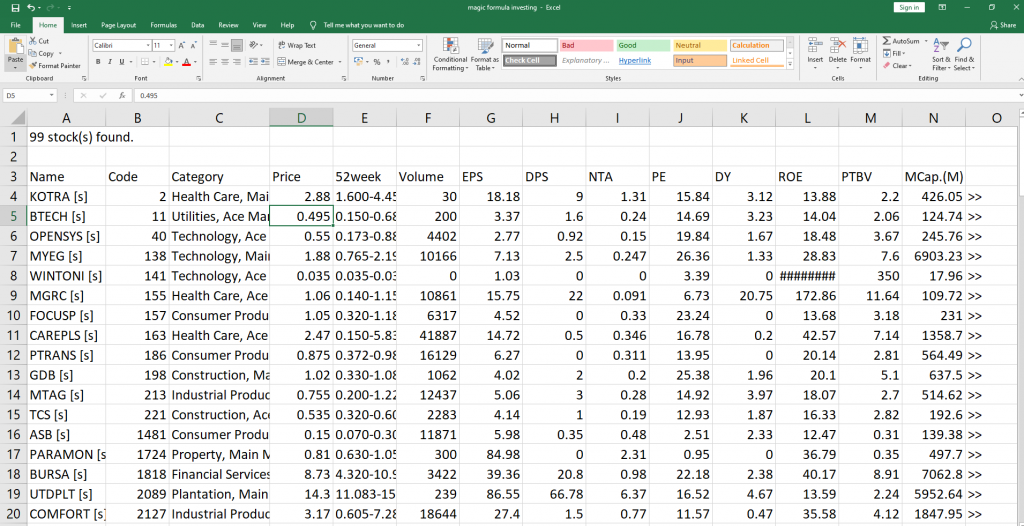Apply Percent Style

(377, 62)
